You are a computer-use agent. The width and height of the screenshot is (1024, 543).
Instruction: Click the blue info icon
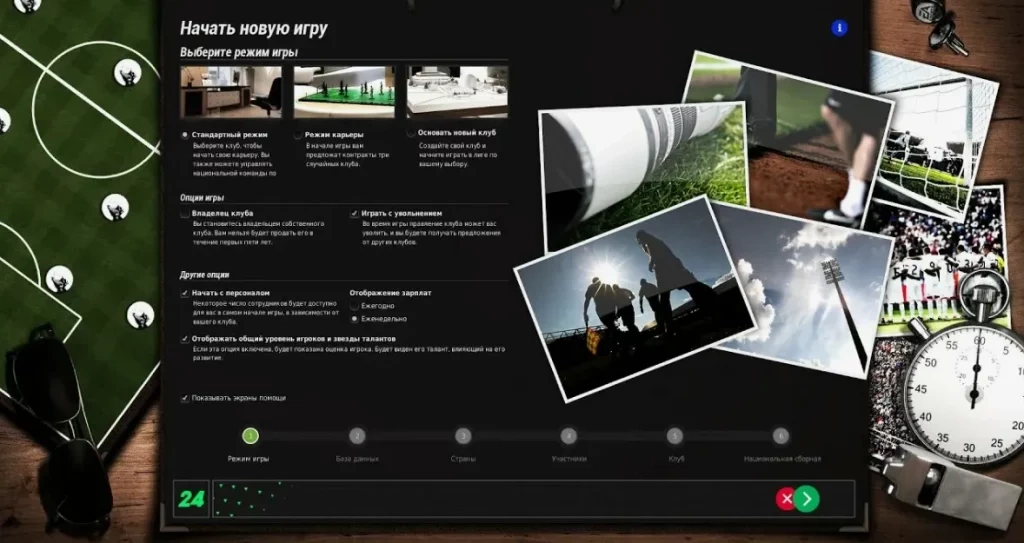[x=839, y=28]
